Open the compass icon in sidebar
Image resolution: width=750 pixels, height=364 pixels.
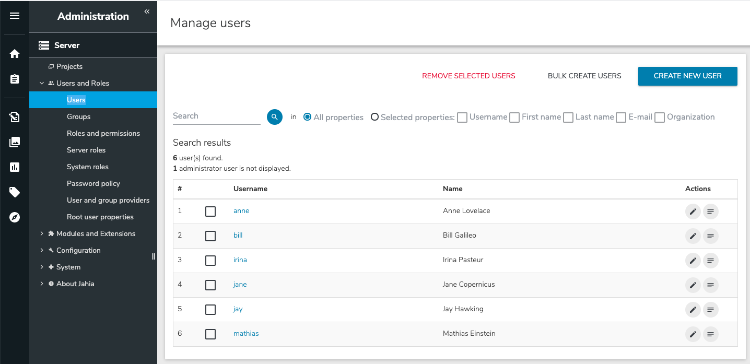tap(14, 218)
